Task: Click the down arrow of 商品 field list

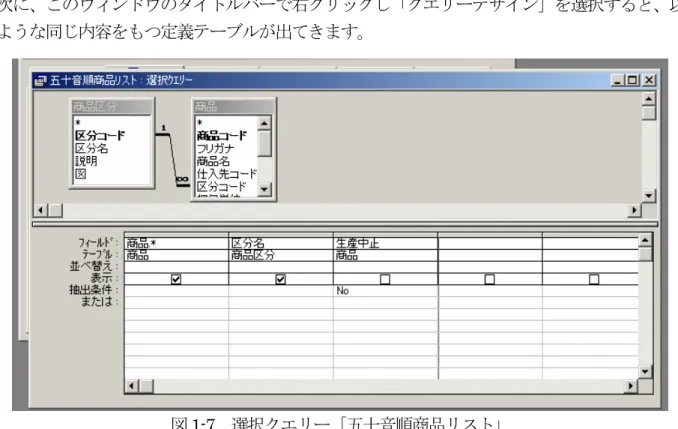Action: point(264,189)
